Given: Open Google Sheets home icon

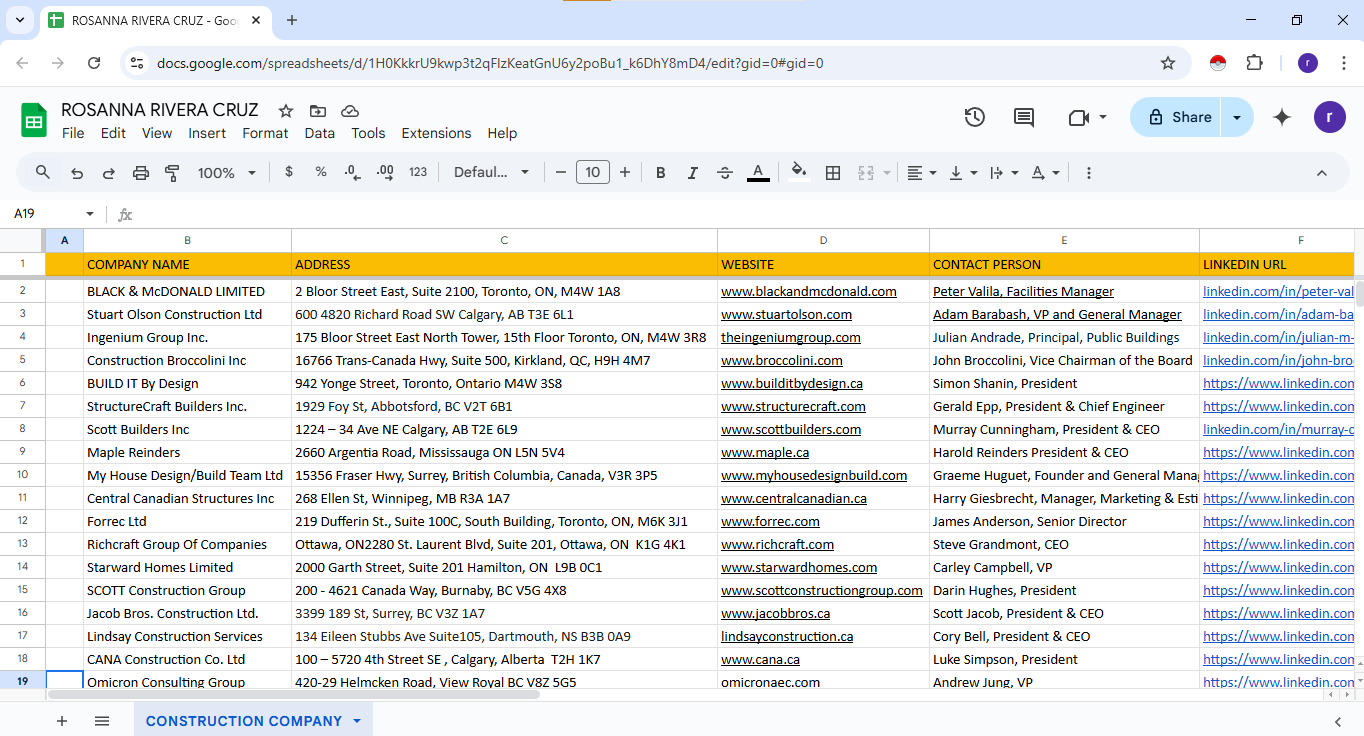Looking at the screenshot, I should point(34,120).
